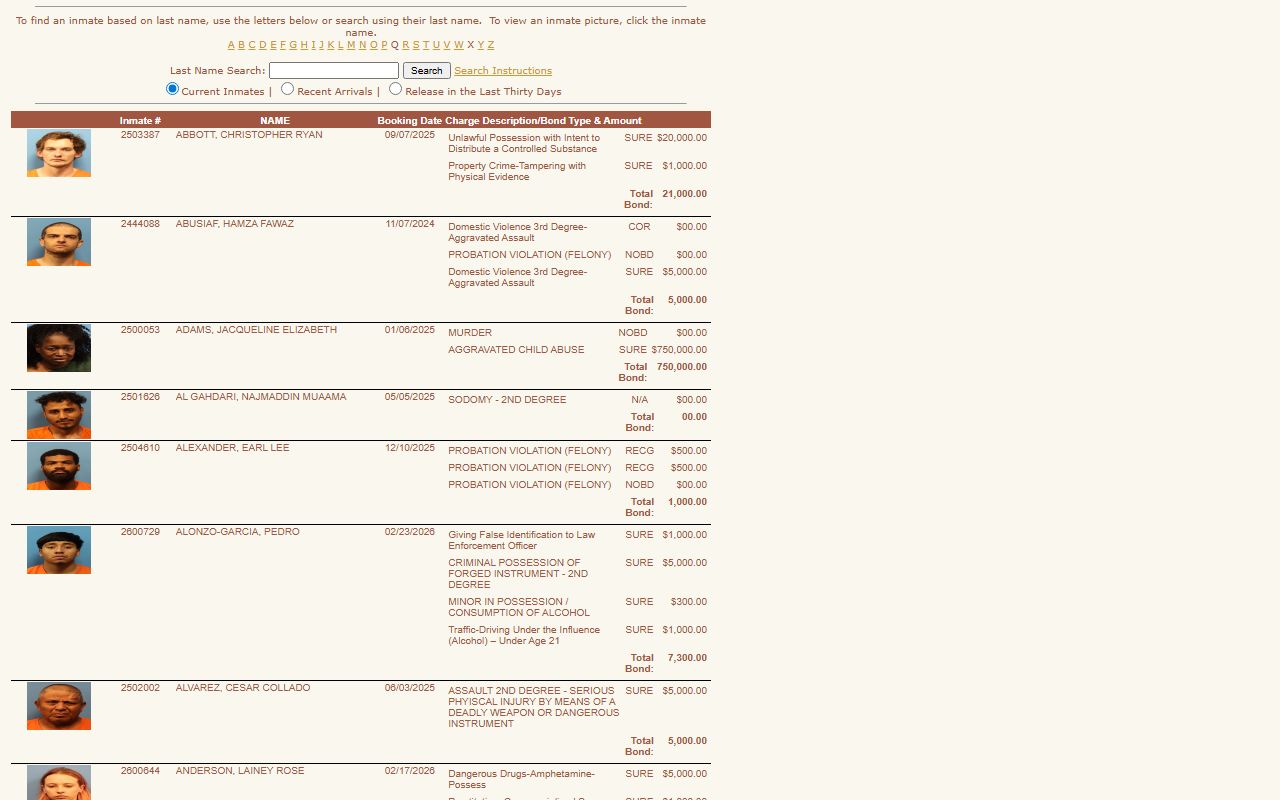This screenshot has width=1280, height=800.
Task: Filter inmates by letter P
Action: click(384, 45)
